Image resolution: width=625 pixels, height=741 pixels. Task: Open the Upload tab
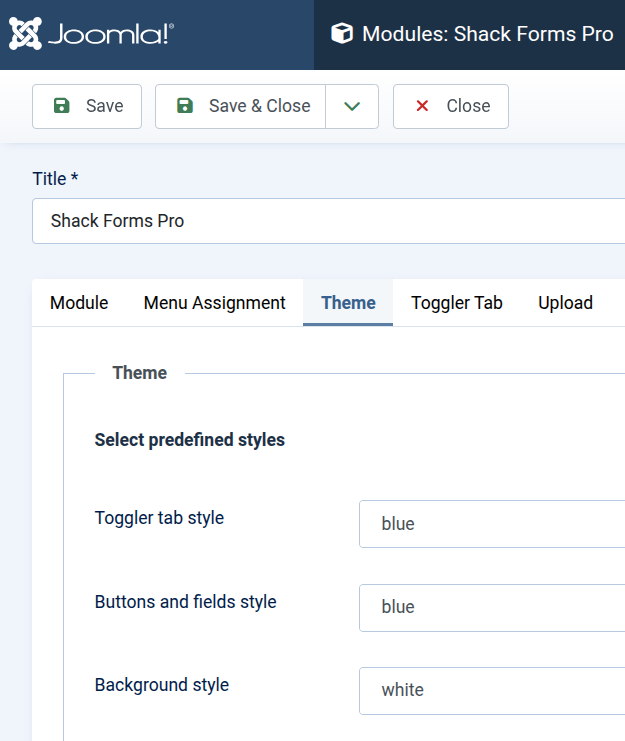[565, 303]
